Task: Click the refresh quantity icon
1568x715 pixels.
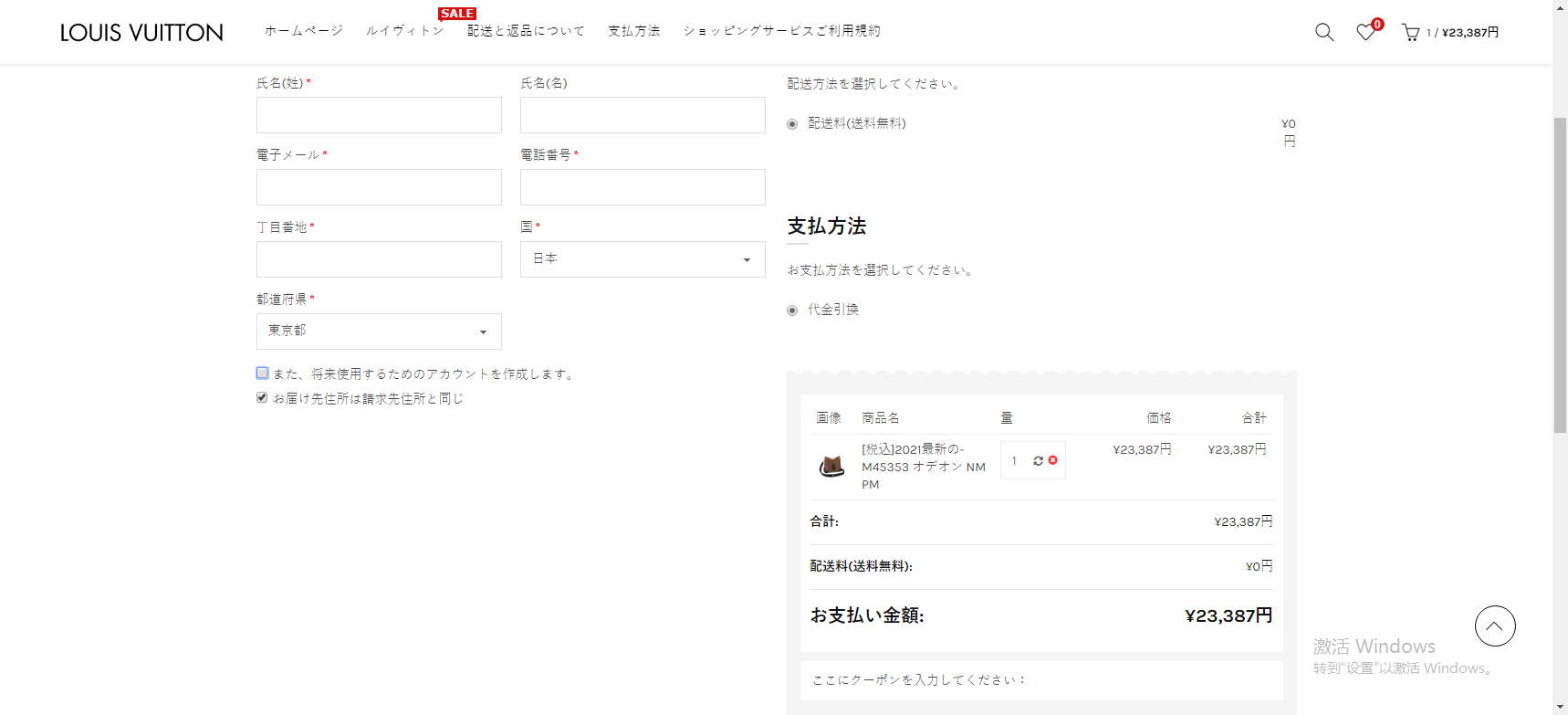Action: click(x=1038, y=461)
